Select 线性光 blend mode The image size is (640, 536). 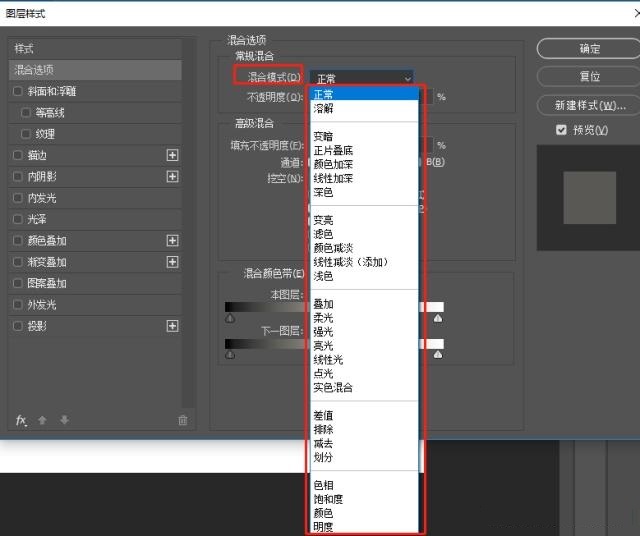click(x=364, y=359)
